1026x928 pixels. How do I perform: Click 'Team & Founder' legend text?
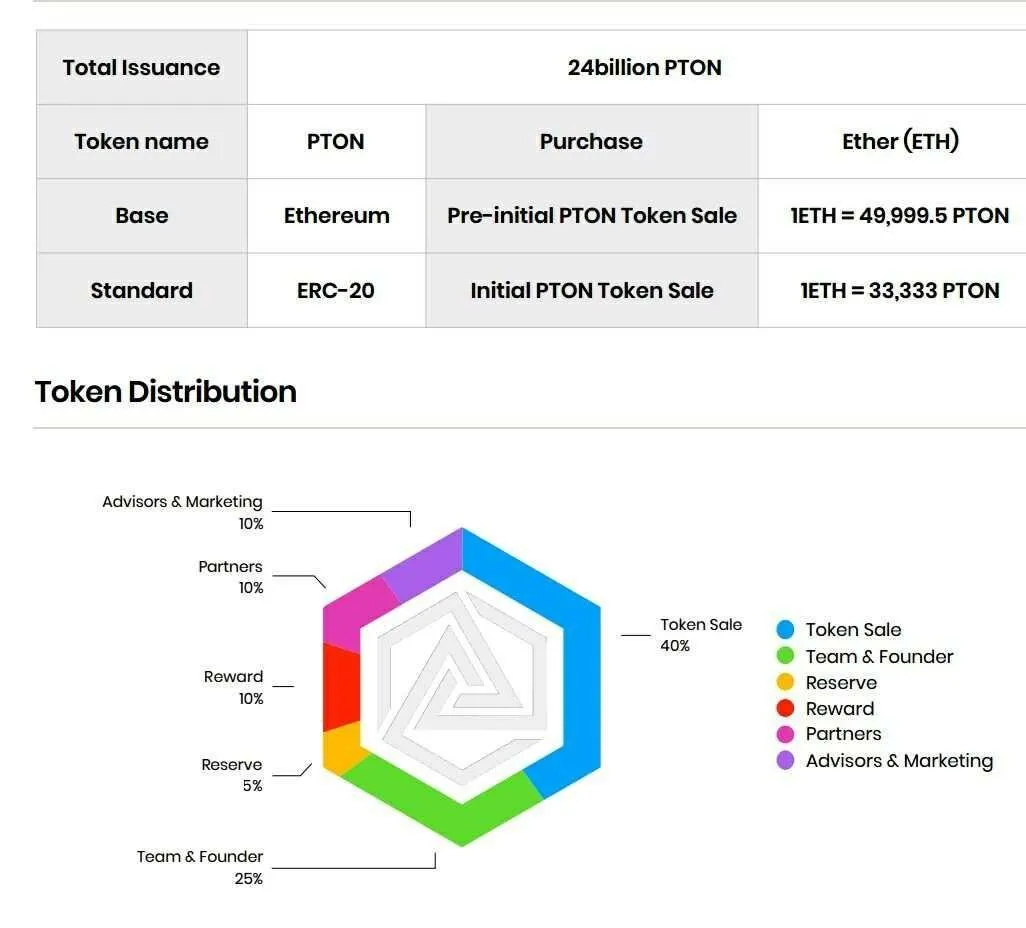coord(879,656)
